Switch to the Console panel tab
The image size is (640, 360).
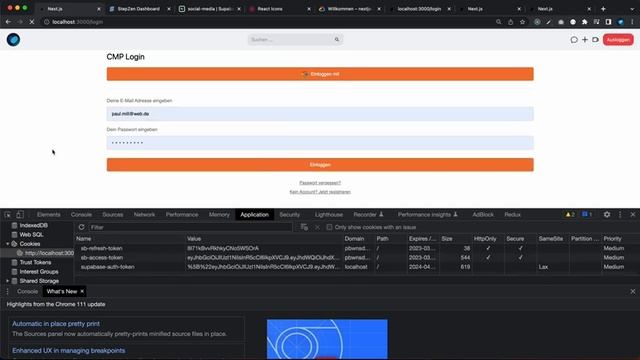tap(81, 214)
